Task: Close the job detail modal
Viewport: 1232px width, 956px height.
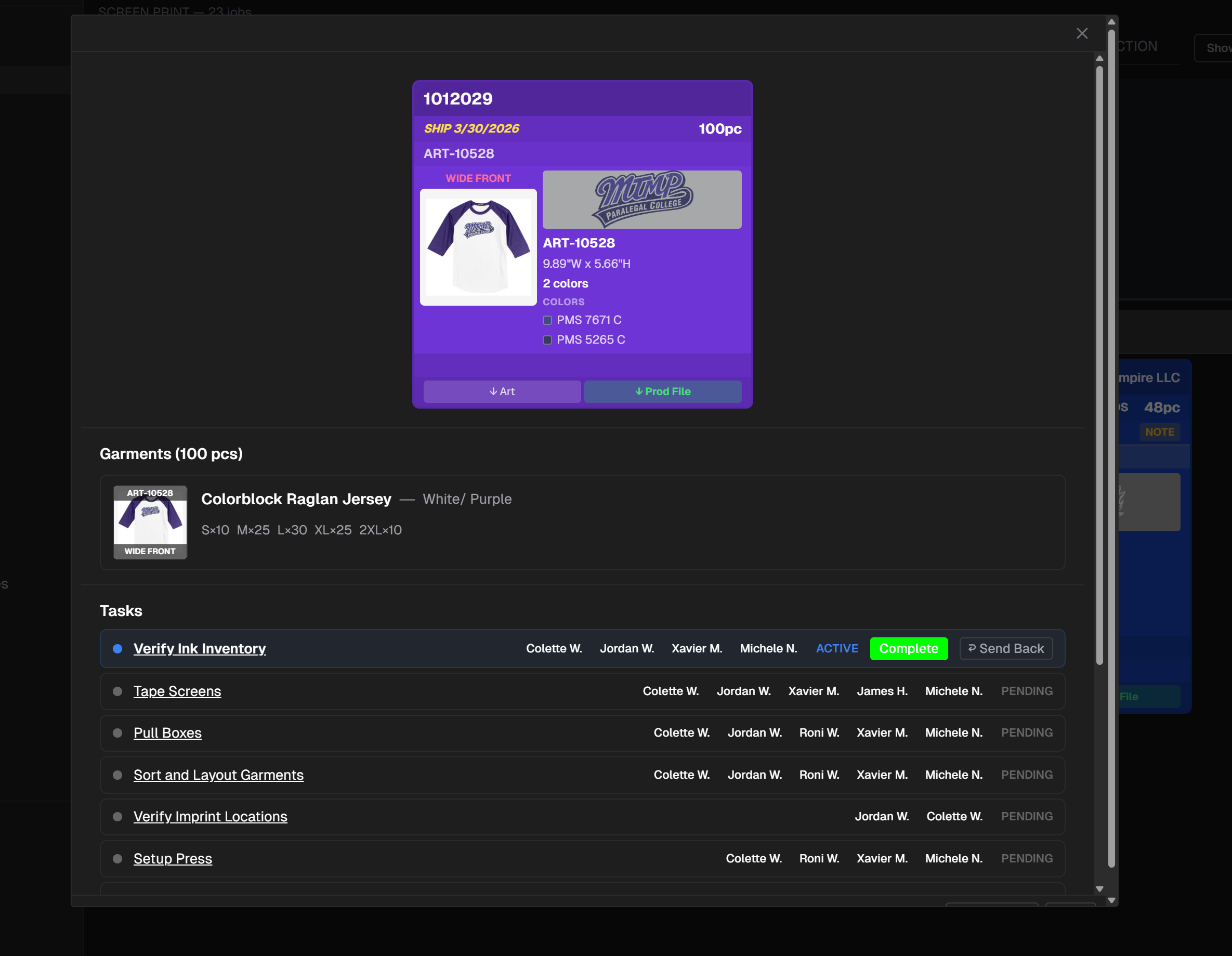Action: 1081,33
